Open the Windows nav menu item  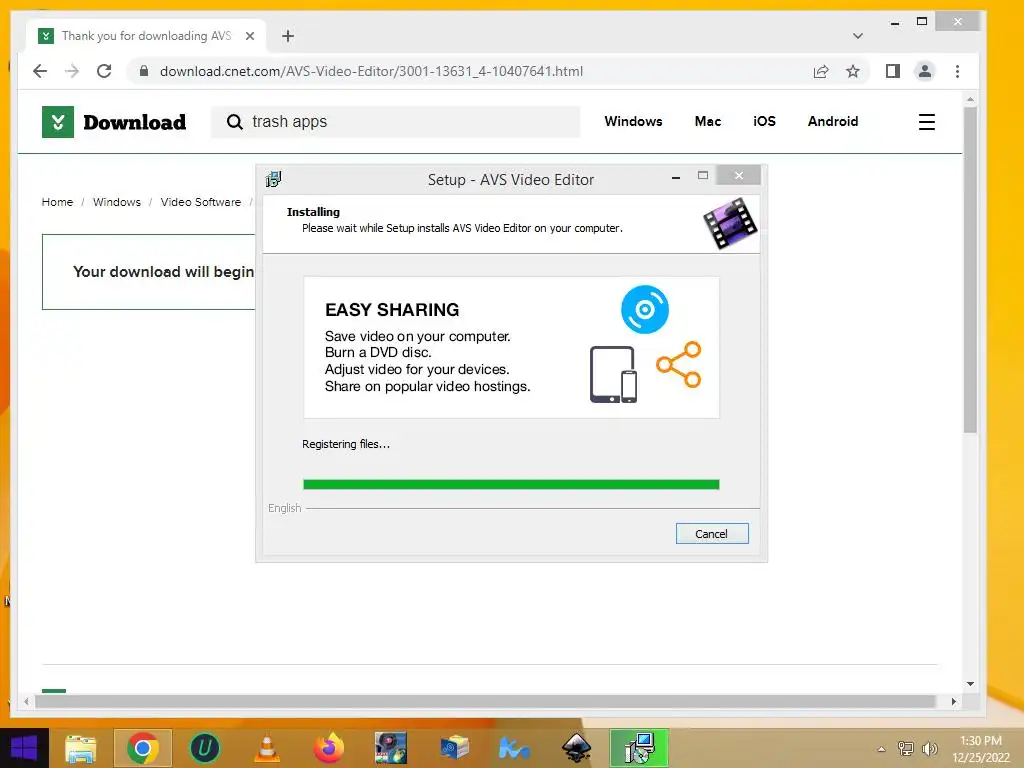click(633, 121)
